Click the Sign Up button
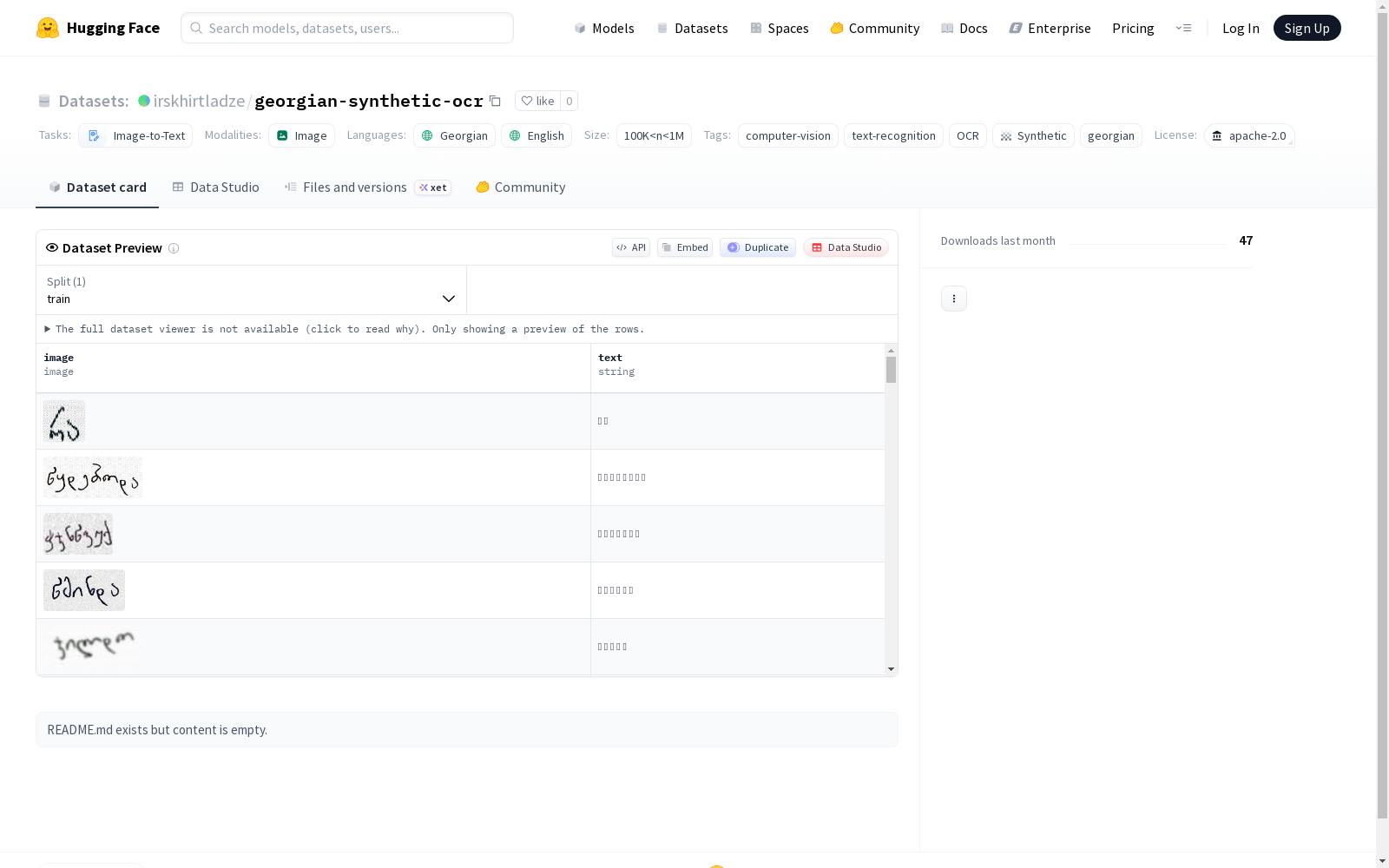This screenshot has height=868, width=1389. click(1307, 28)
